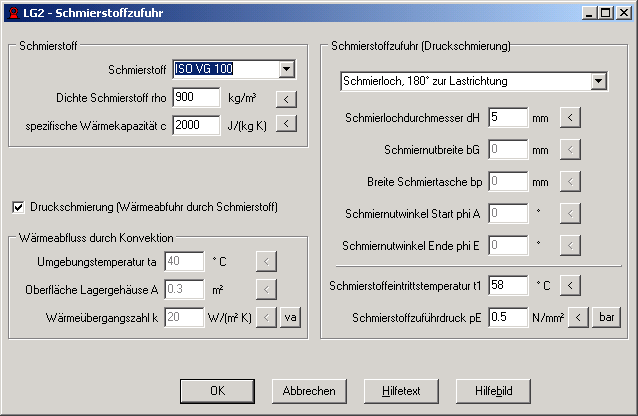Viewport: 638px width, 416px height.
Task: Click the greyed '<' button for Umgebungstemperatur ta
Action: [266, 261]
